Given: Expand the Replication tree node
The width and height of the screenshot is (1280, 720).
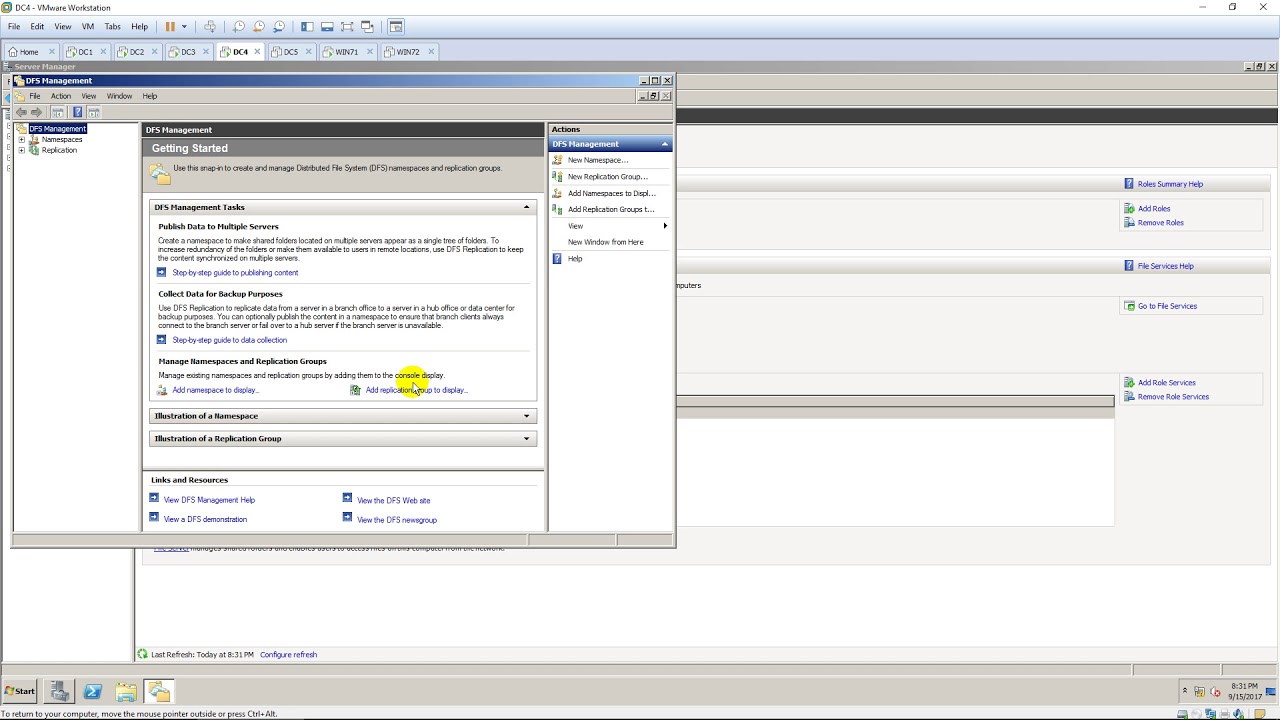Looking at the screenshot, I should pyautogui.click(x=22, y=150).
